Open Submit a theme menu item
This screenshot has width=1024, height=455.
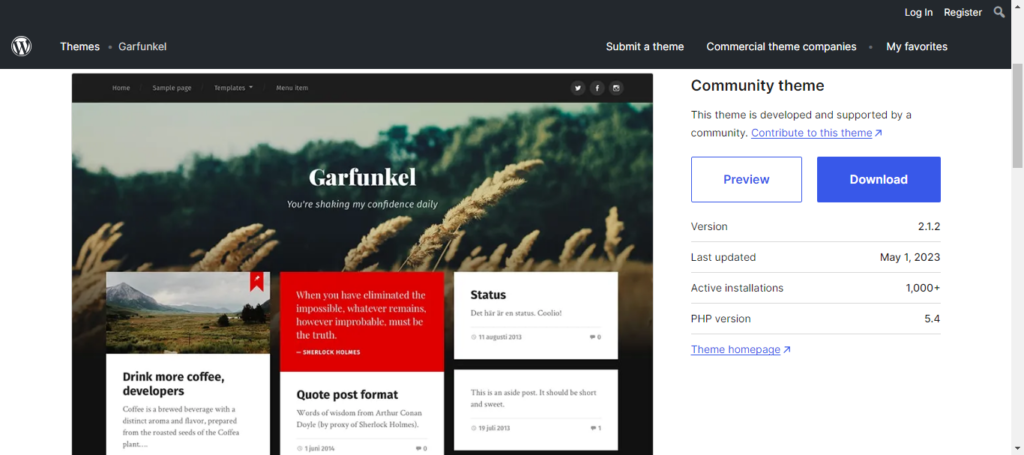[645, 46]
